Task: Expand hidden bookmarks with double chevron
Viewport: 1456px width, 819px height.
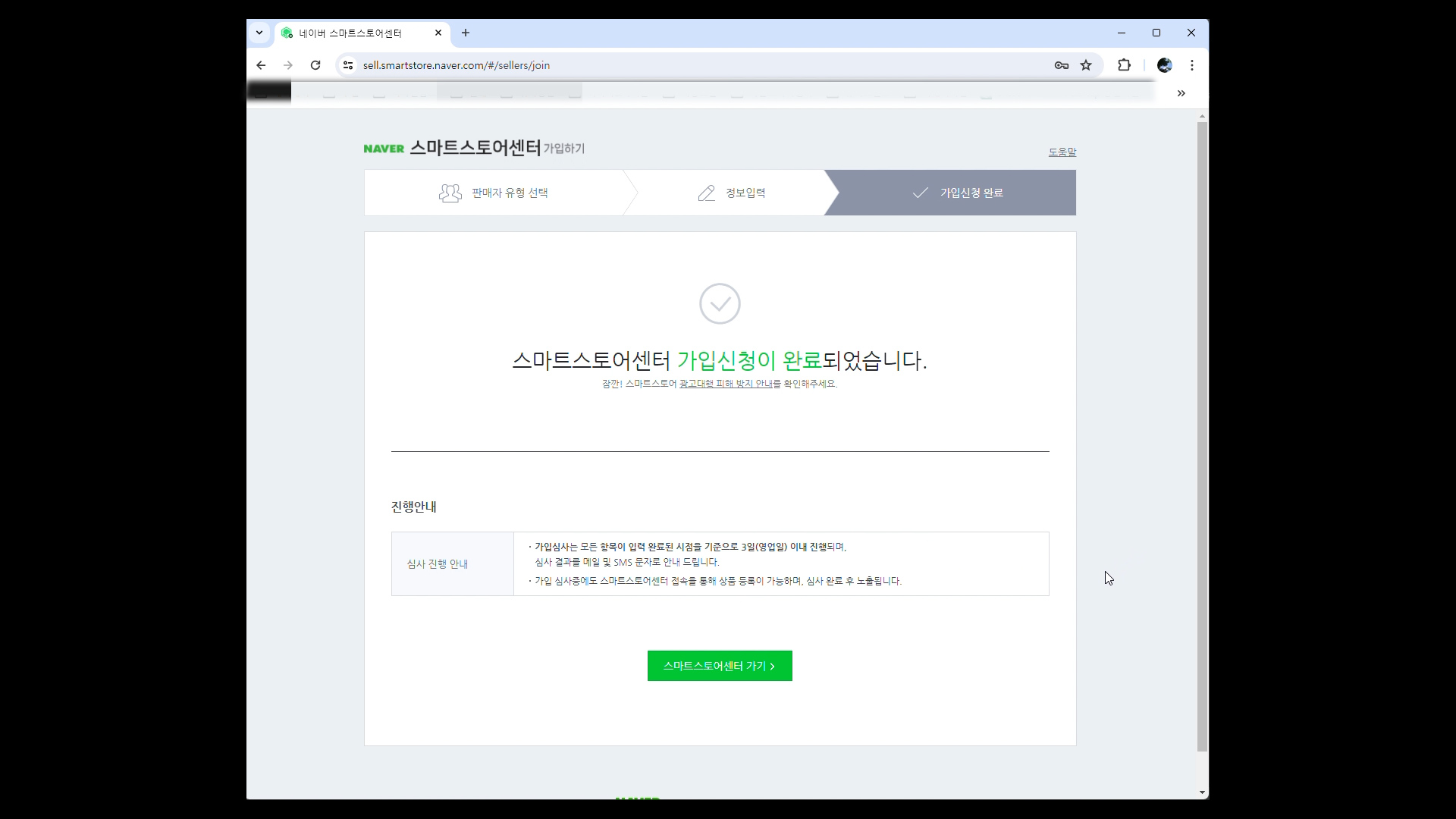Action: [1181, 93]
